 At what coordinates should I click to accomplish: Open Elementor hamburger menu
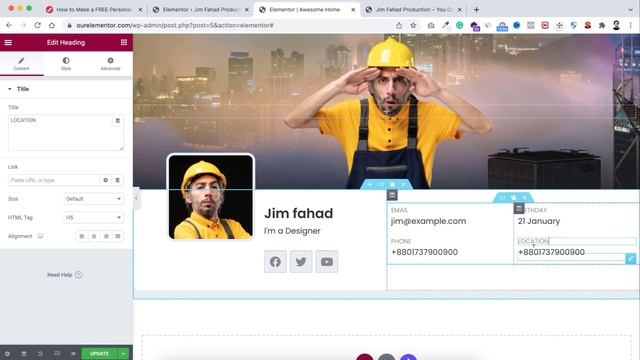8,42
